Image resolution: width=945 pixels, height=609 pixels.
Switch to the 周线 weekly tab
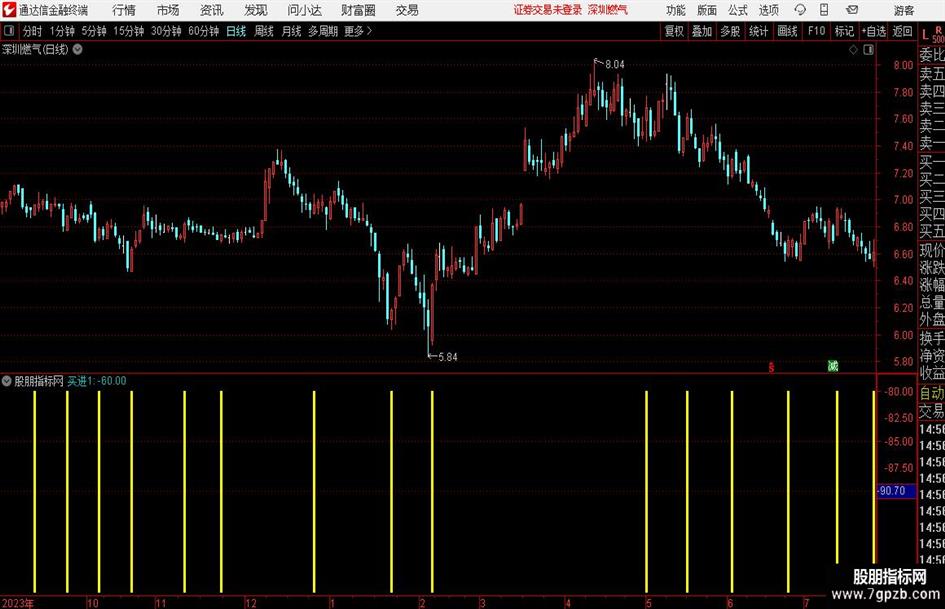point(264,31)
